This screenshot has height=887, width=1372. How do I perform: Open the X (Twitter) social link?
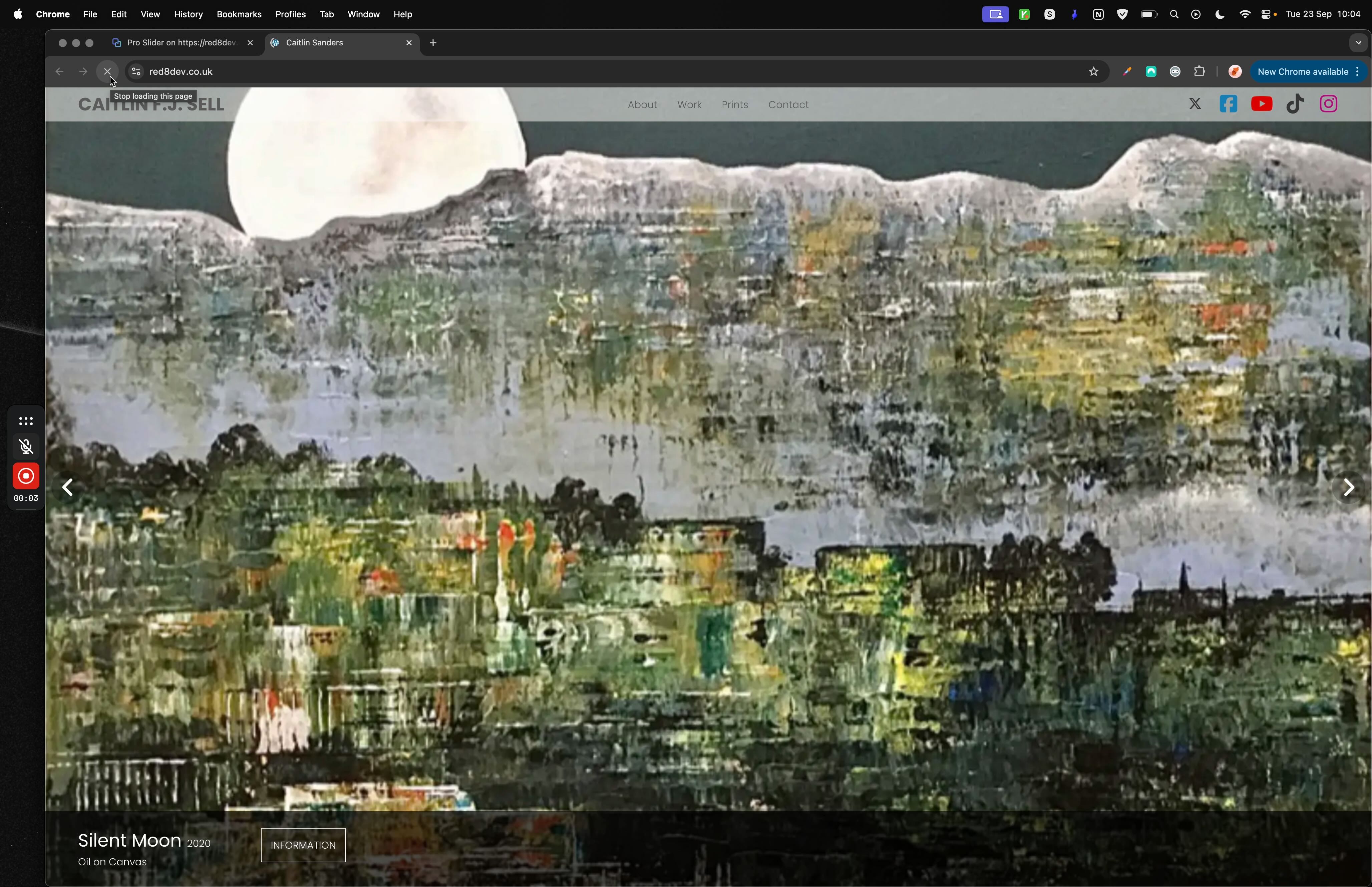1195,104
